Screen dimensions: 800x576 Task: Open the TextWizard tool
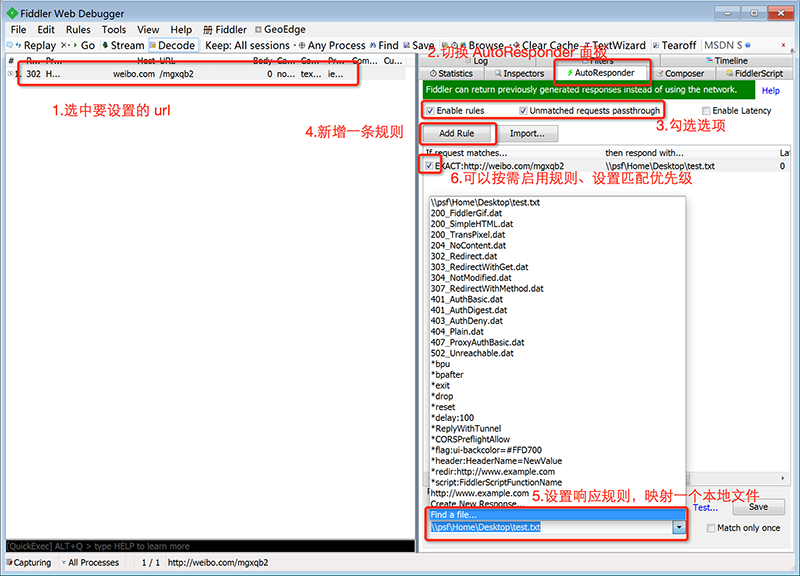(x=618, y=45)
